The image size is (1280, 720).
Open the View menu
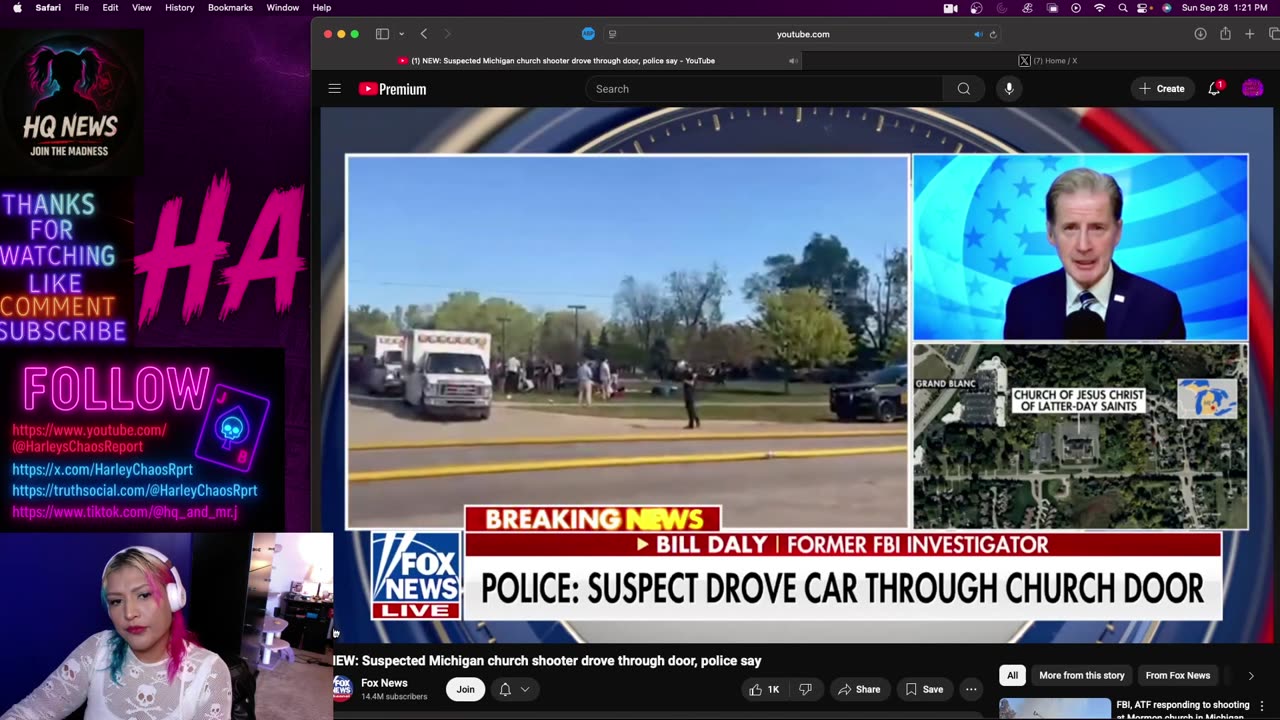[x=142, y=8]
